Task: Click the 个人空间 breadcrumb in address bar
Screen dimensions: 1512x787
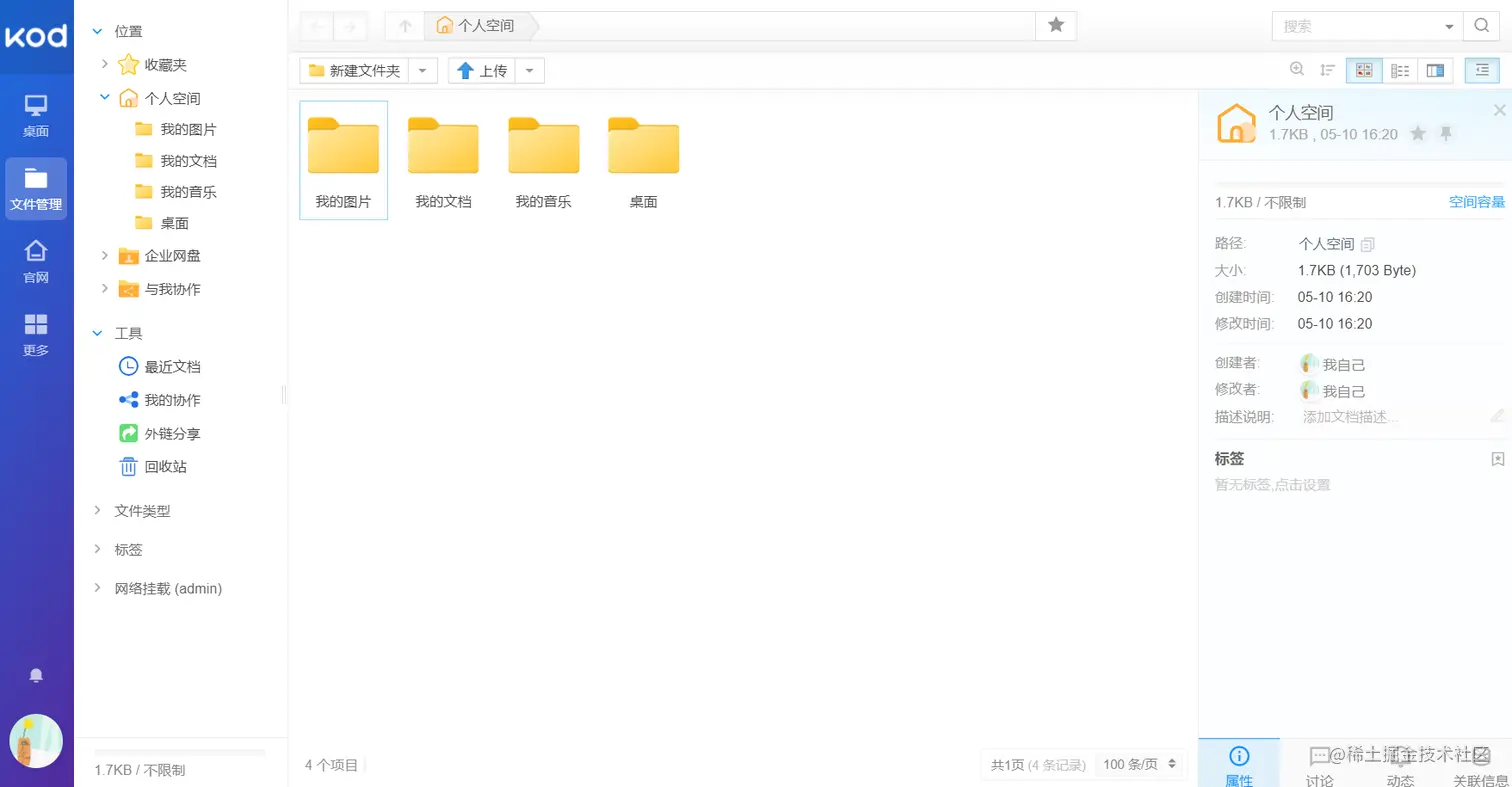Action: pos(477,26)
